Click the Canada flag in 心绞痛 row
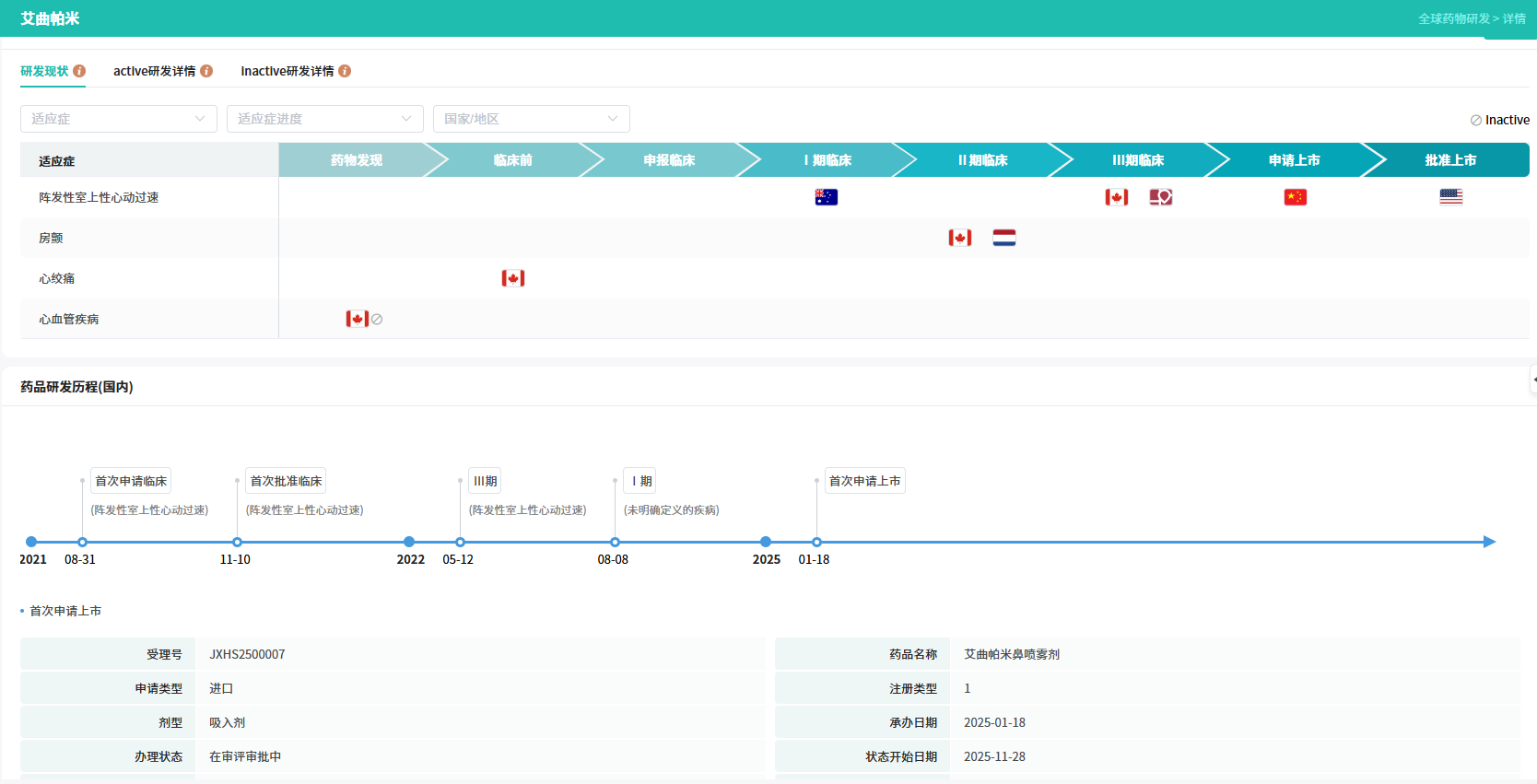This screenshot has height=784, width=1537. 513,278
